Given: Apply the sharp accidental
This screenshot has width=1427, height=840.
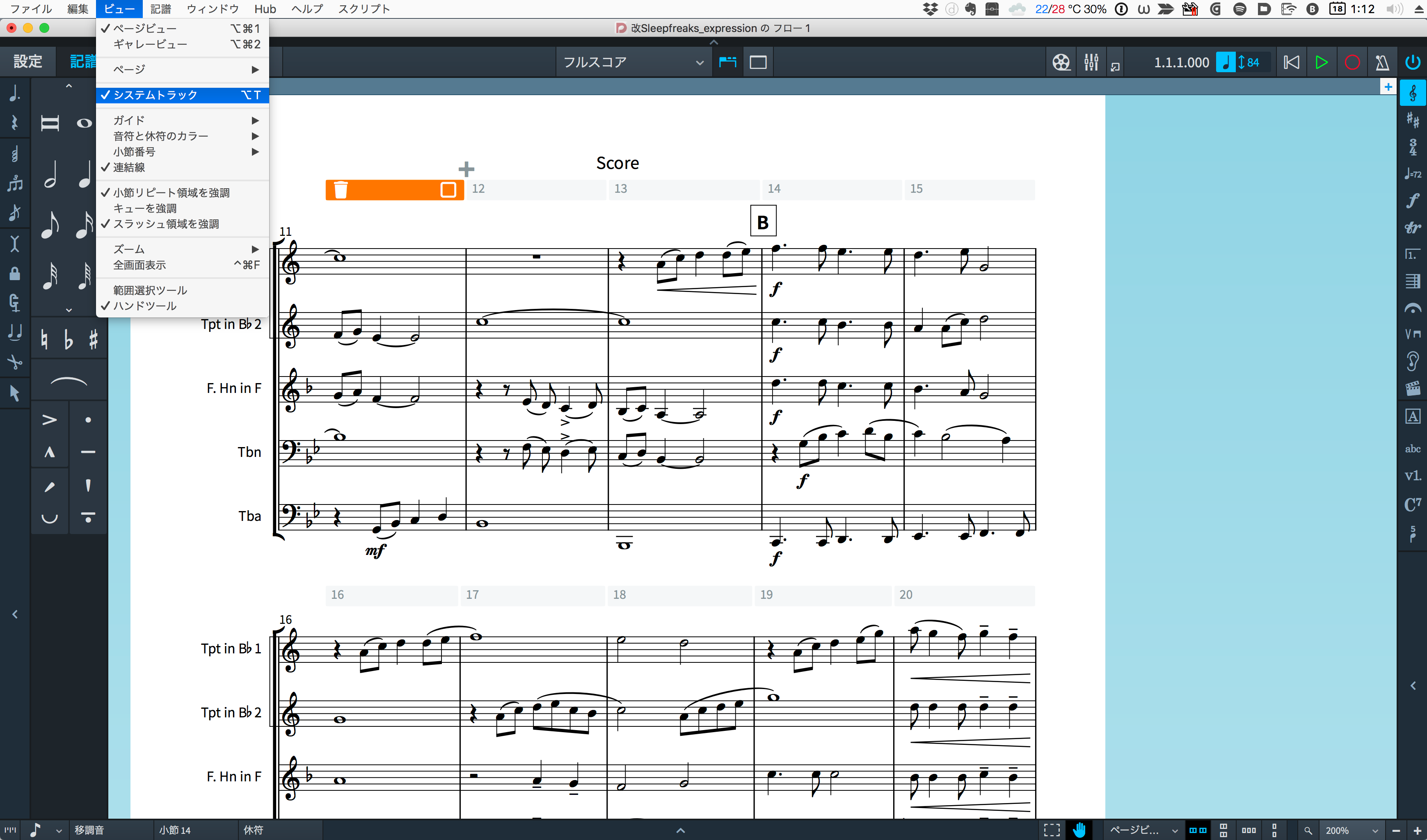Looking at the screenshot, I should [x=94, y=339].
